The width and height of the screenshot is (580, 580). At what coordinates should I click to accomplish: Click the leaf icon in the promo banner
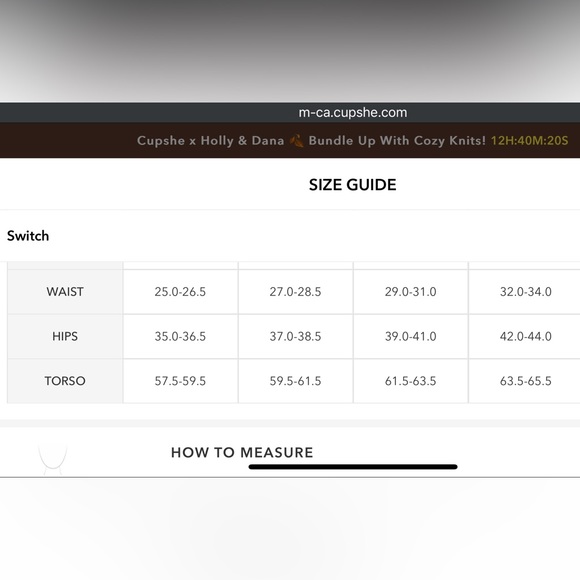(296, 141)
